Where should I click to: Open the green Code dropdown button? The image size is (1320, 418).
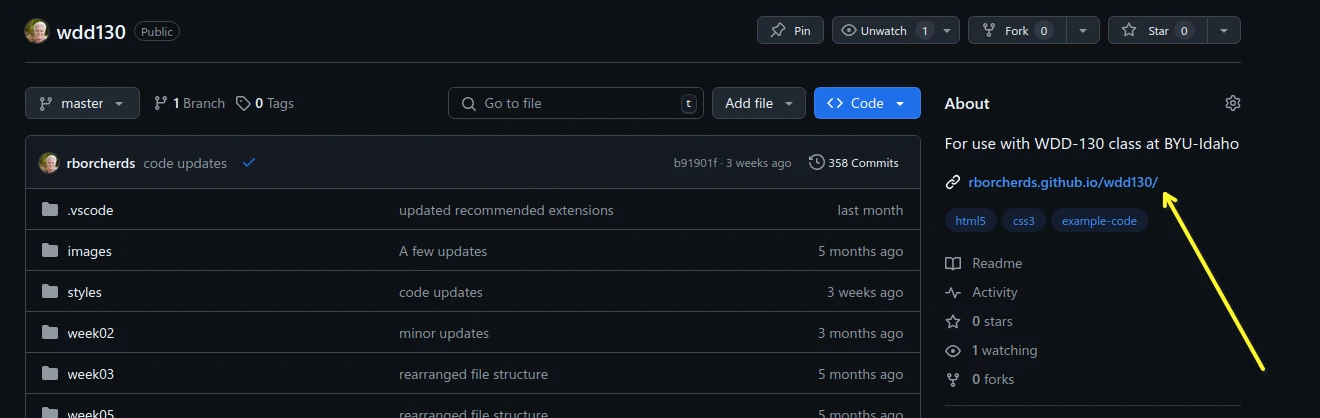click(867, 103)
